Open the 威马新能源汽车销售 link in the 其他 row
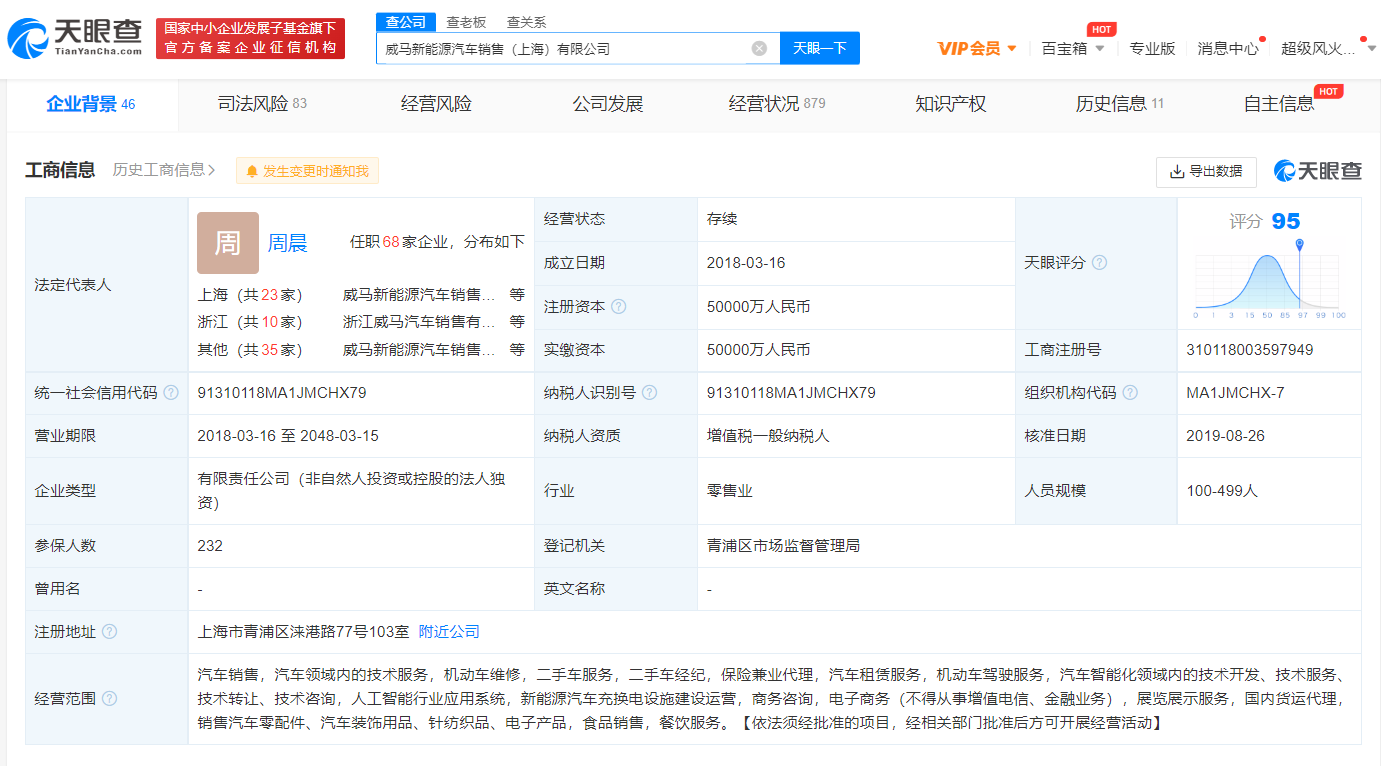Viewport: 1381px width, 766px height. click(x=419, y=350)
